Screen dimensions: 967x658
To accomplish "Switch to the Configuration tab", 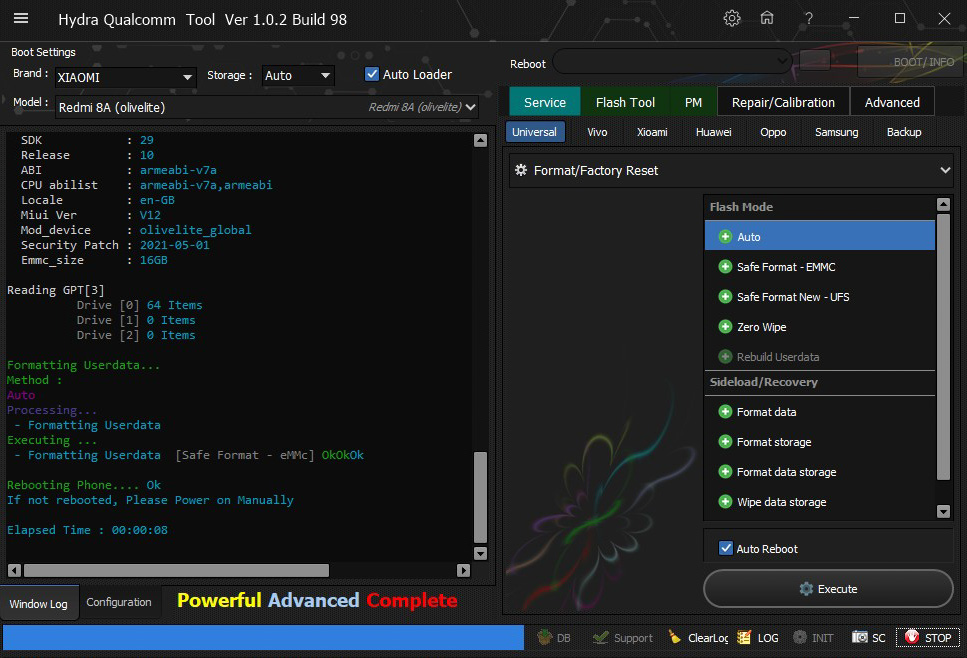I will click(118, 602).
